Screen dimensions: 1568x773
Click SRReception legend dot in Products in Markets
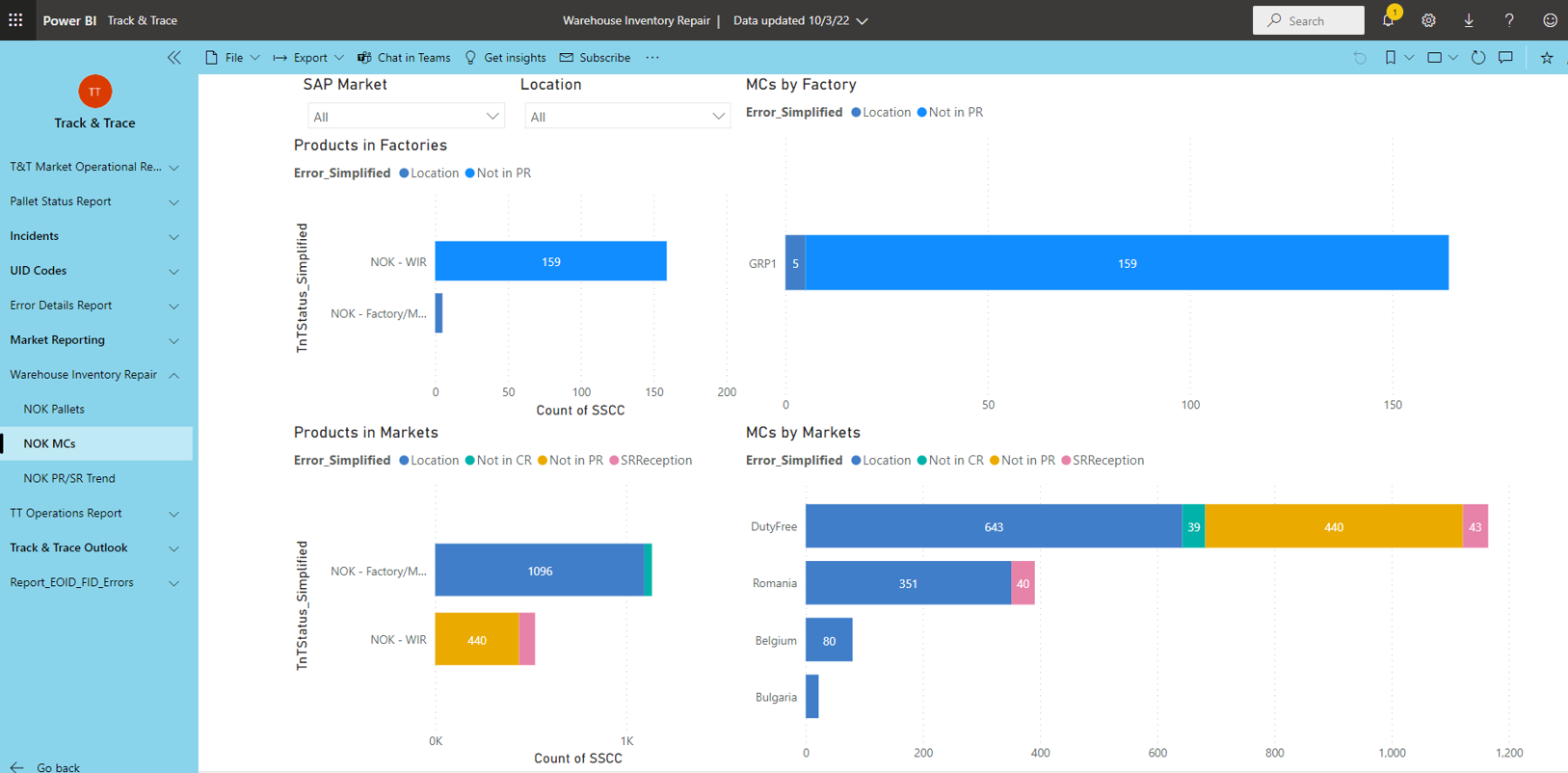click(615, 461)
